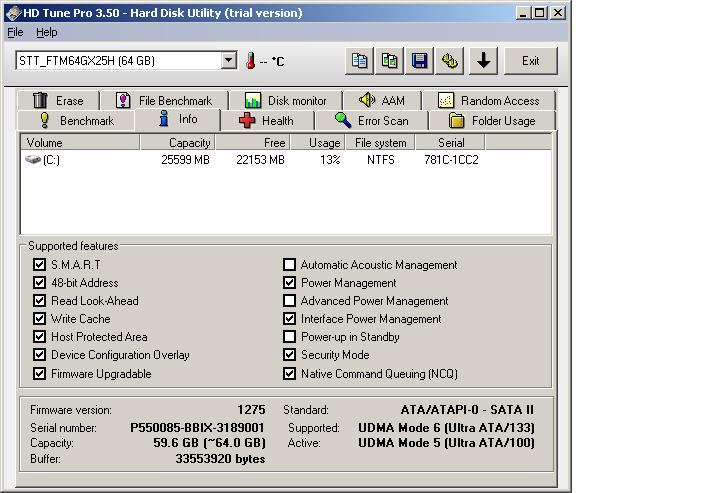Screen dimensions: 720x493
Task: Sort by the Volume column header
Action: tap(80, 142)
